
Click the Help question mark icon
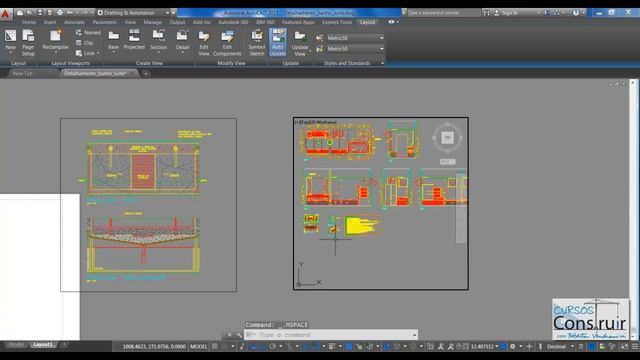coord(576,13)
